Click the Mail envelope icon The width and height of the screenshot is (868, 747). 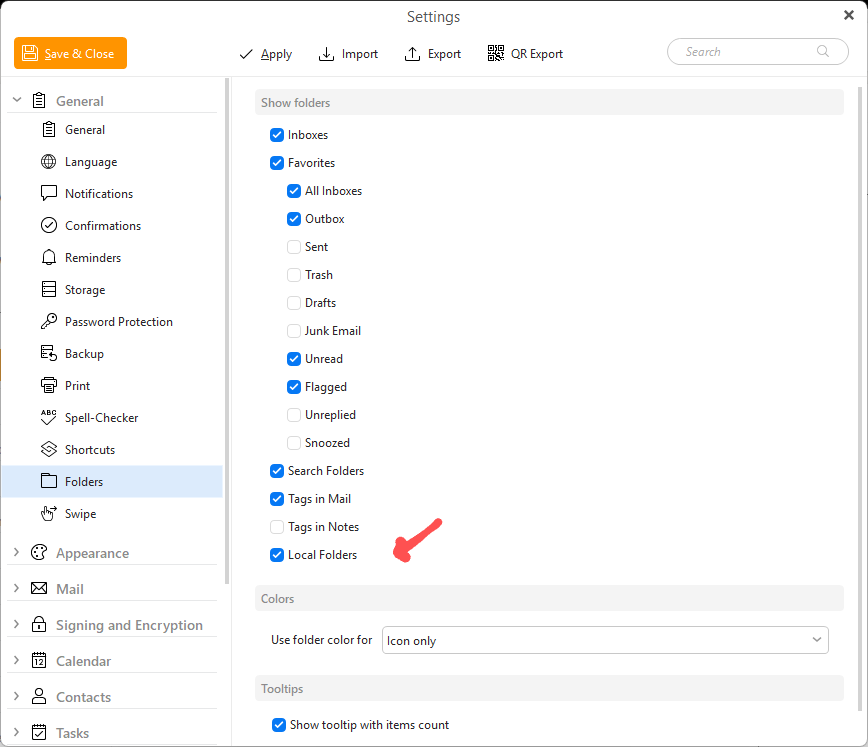39,588
